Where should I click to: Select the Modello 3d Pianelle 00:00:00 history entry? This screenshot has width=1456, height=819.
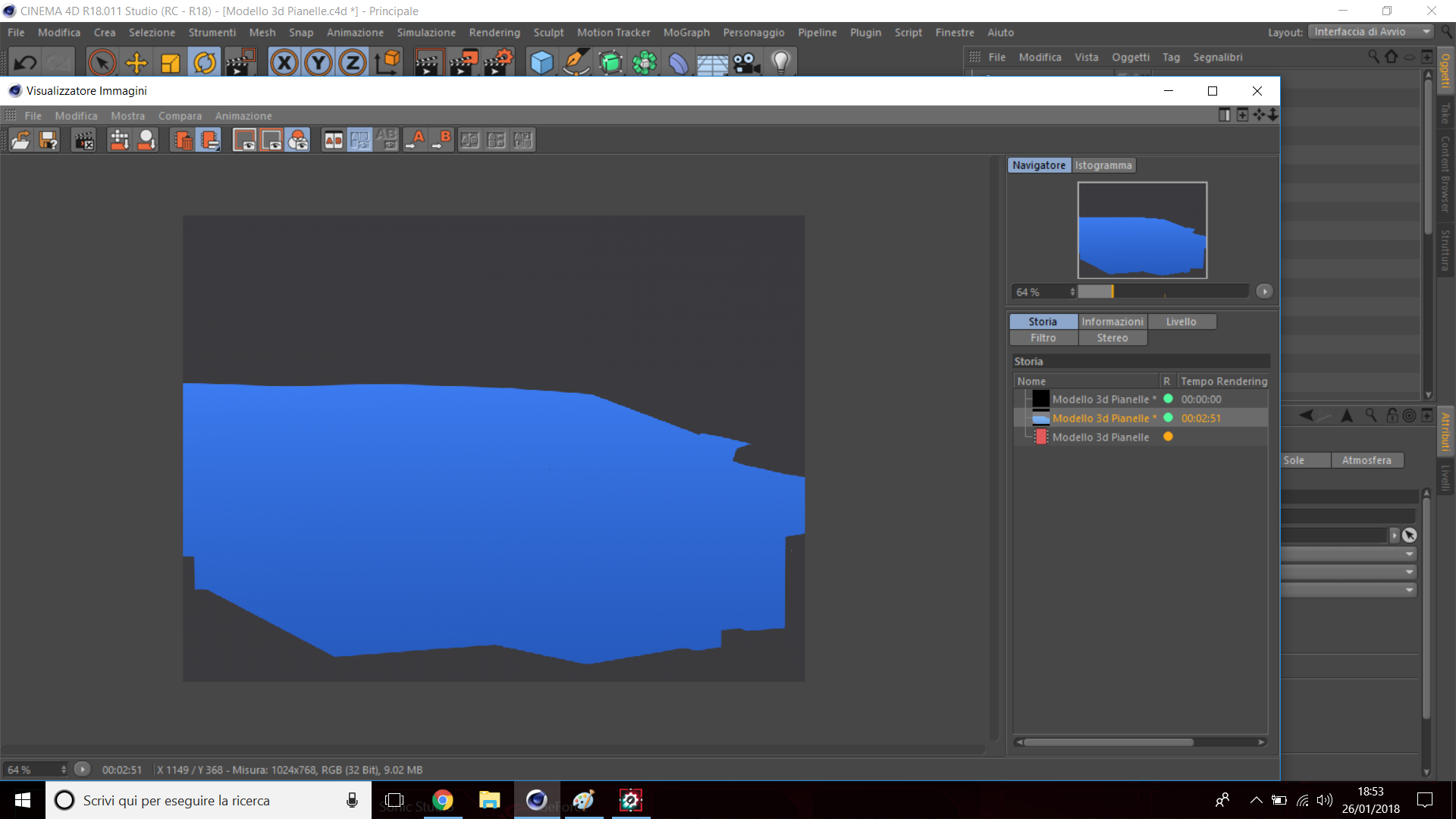pyautogui.click(x=1103, y=400)
